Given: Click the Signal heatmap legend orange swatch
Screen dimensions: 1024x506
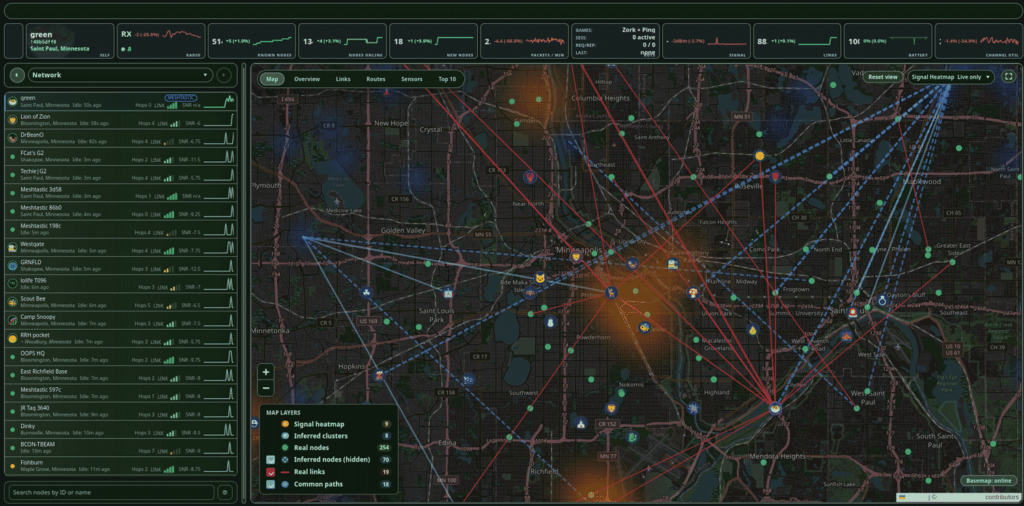Looking at the screenshot, I should pos(287,424).
